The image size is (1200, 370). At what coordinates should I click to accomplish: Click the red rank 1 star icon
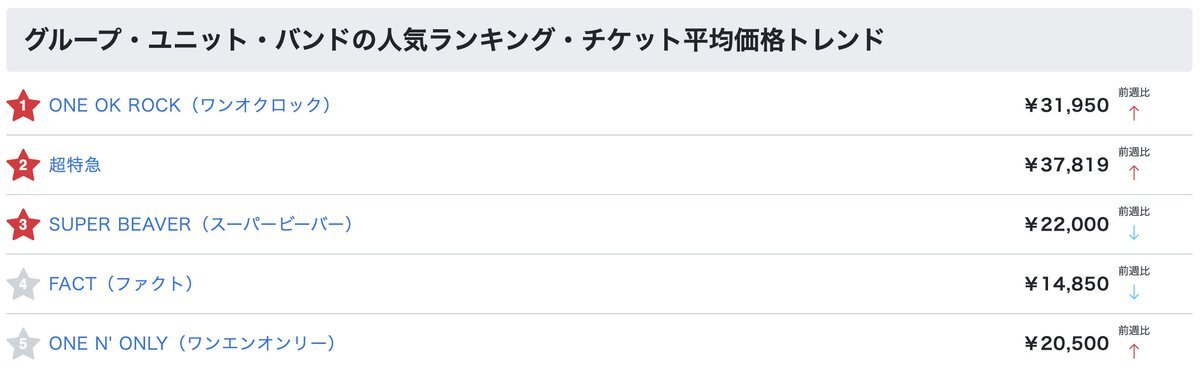(22, 105)
